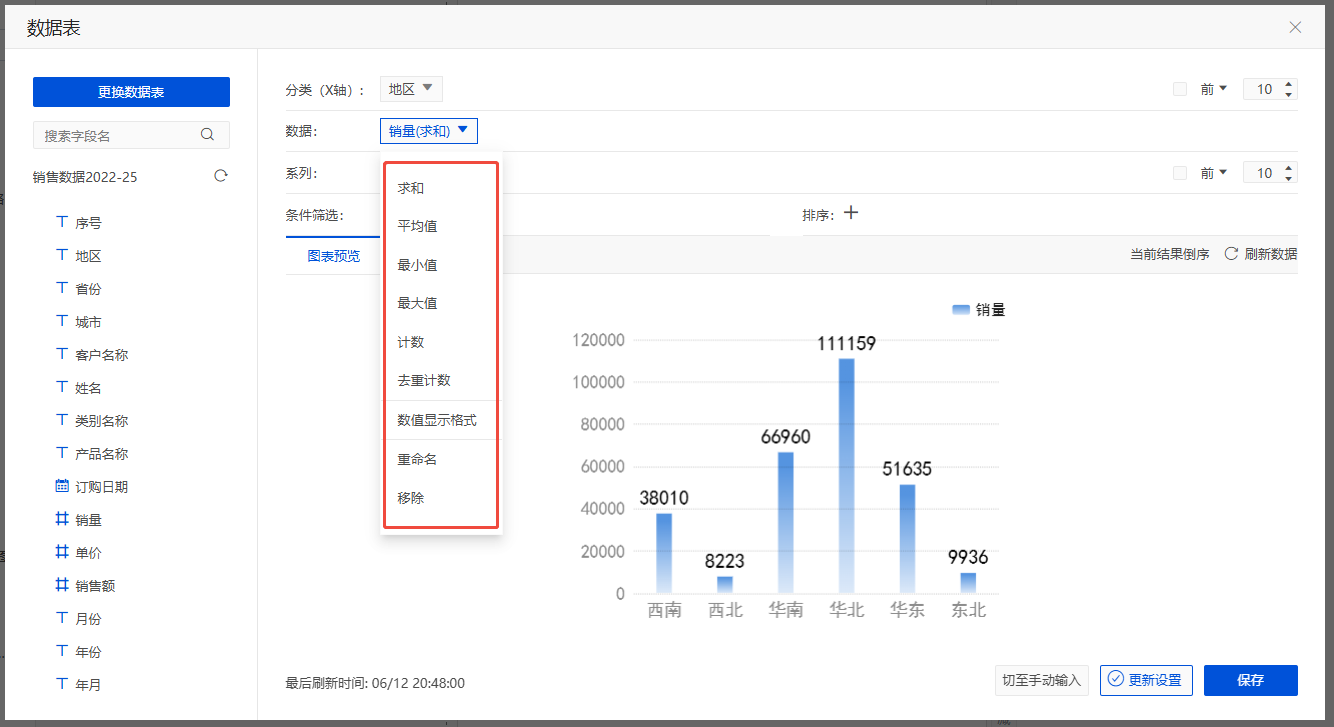Click the 西南 bar in the chart
The height and width of the screenshot is (727, 1334).
[x=664, y=553]
